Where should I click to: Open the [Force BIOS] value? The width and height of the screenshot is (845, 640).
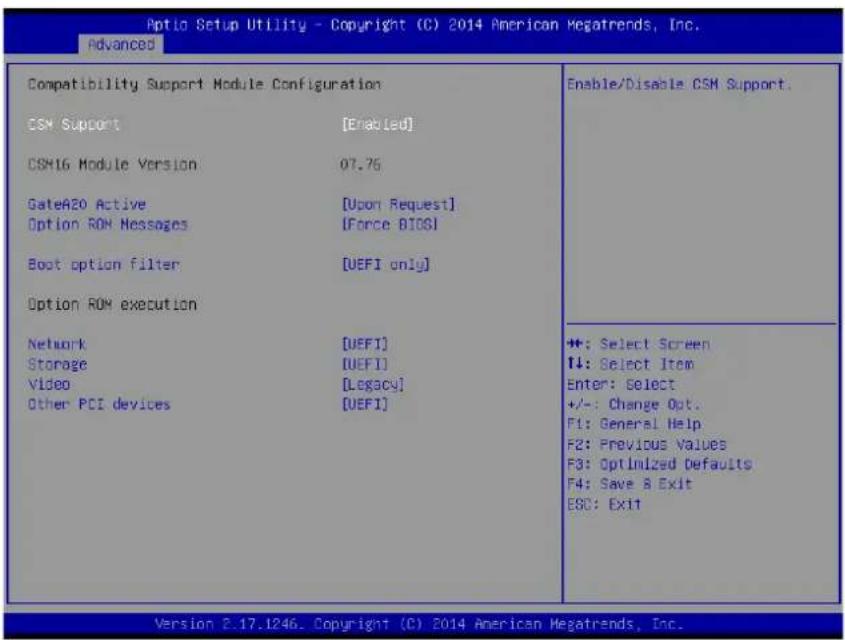[x=390, y=224]
